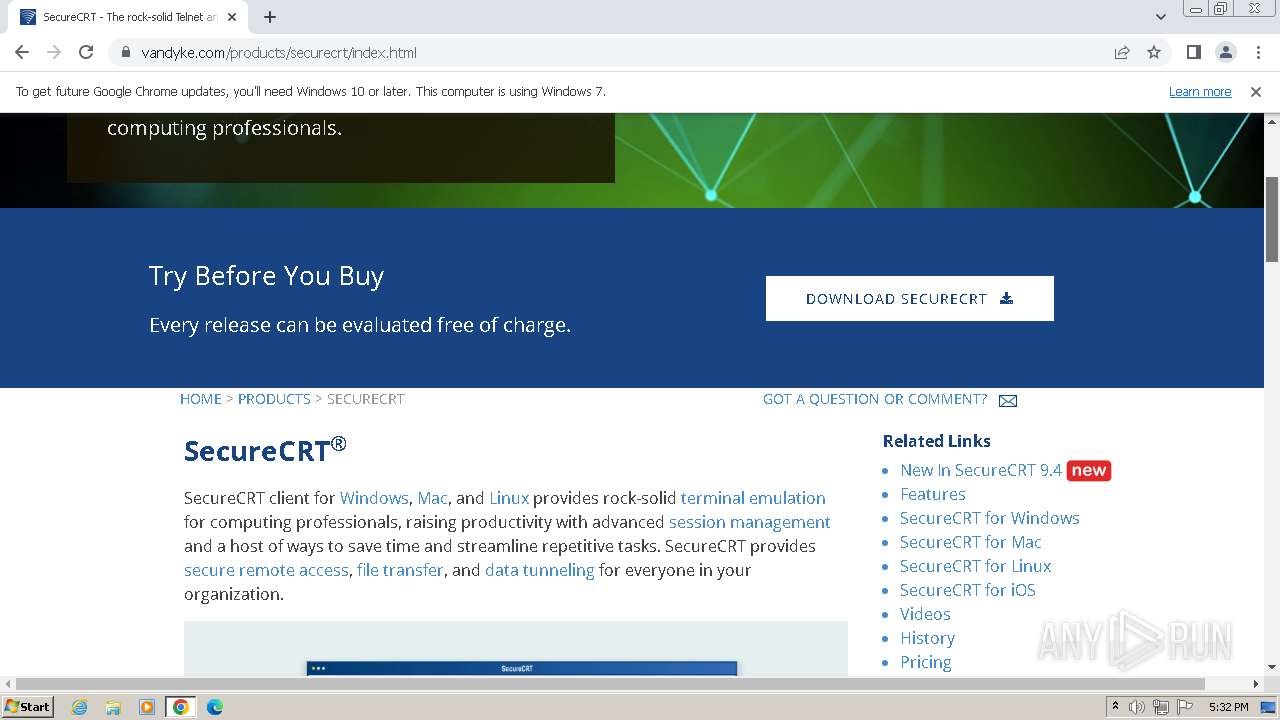Launch Internet Explorer from taskbar

(80, 707)
